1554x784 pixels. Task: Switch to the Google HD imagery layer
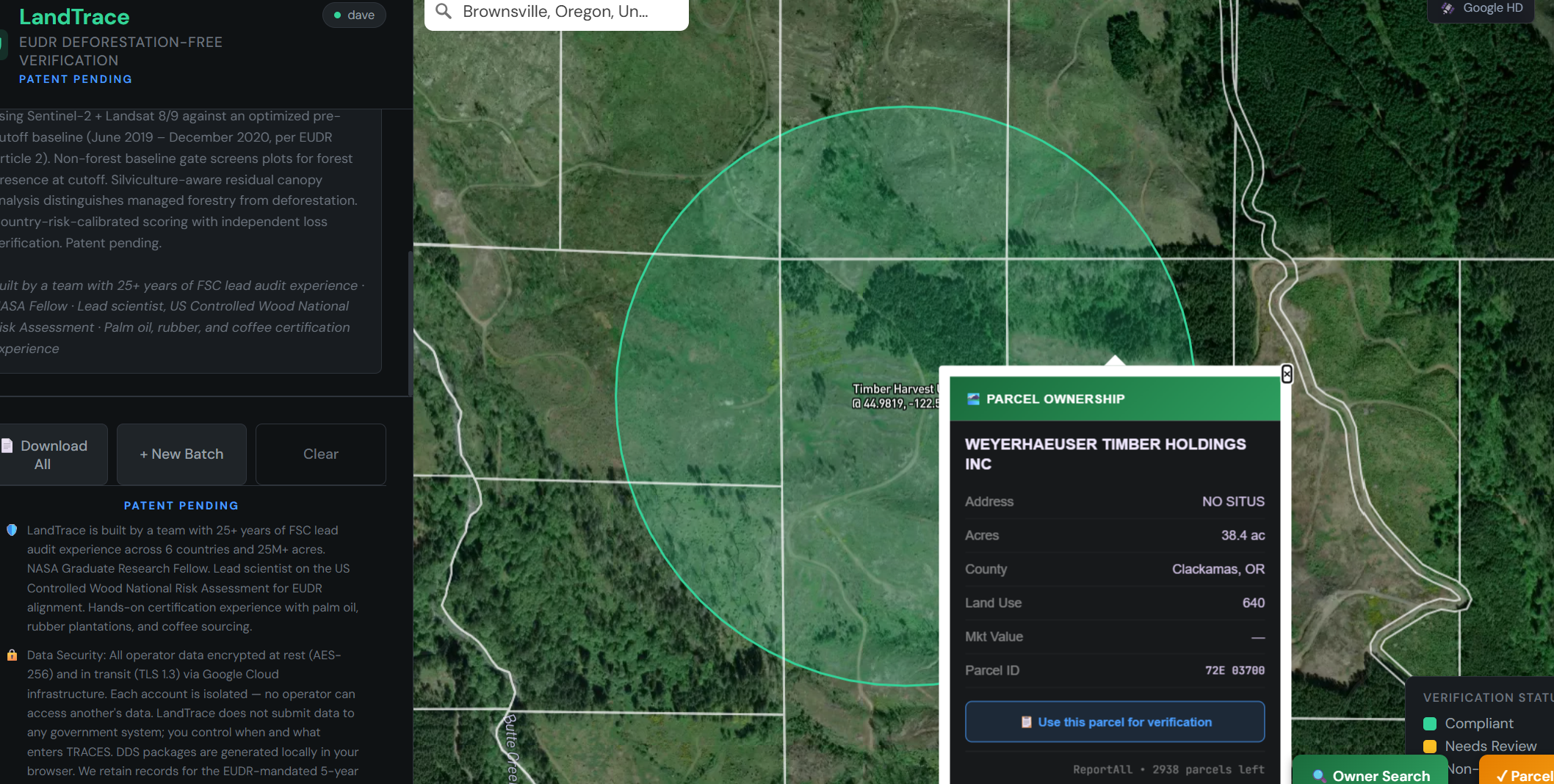(1481, 9)
